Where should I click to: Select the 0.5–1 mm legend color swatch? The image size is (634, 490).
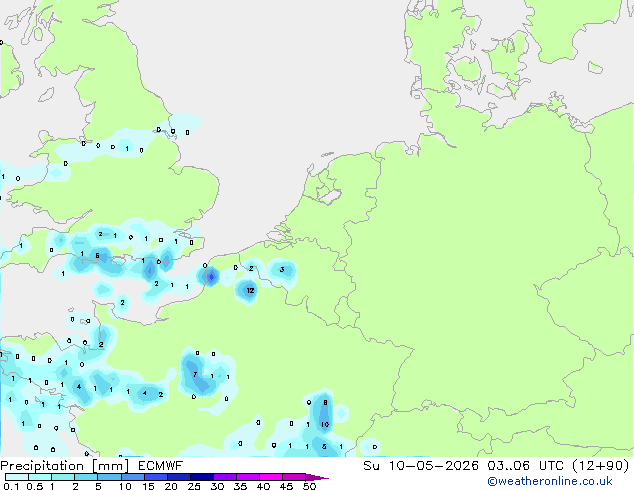(x=40, y=477)
